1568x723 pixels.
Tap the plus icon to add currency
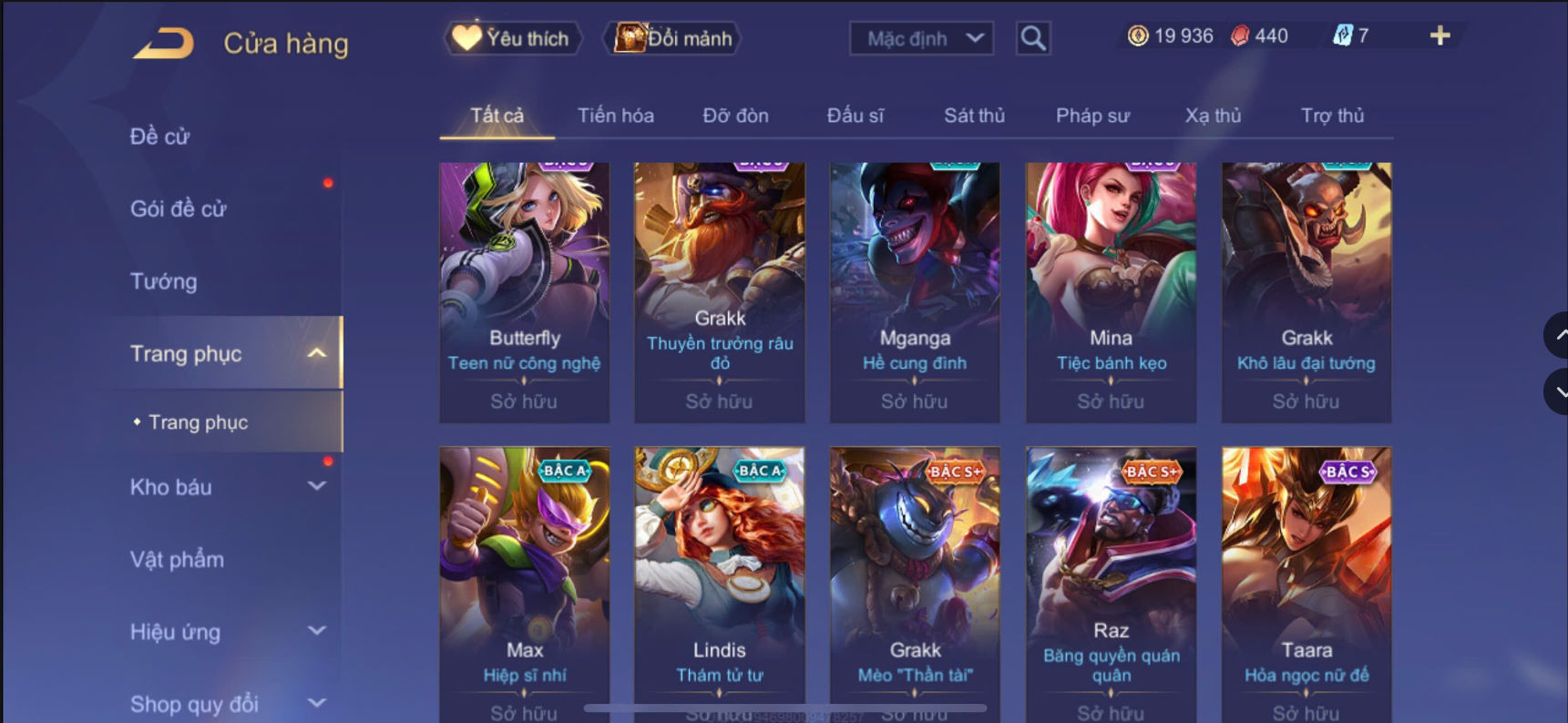pyautogui.click(x=1440, y=36)
